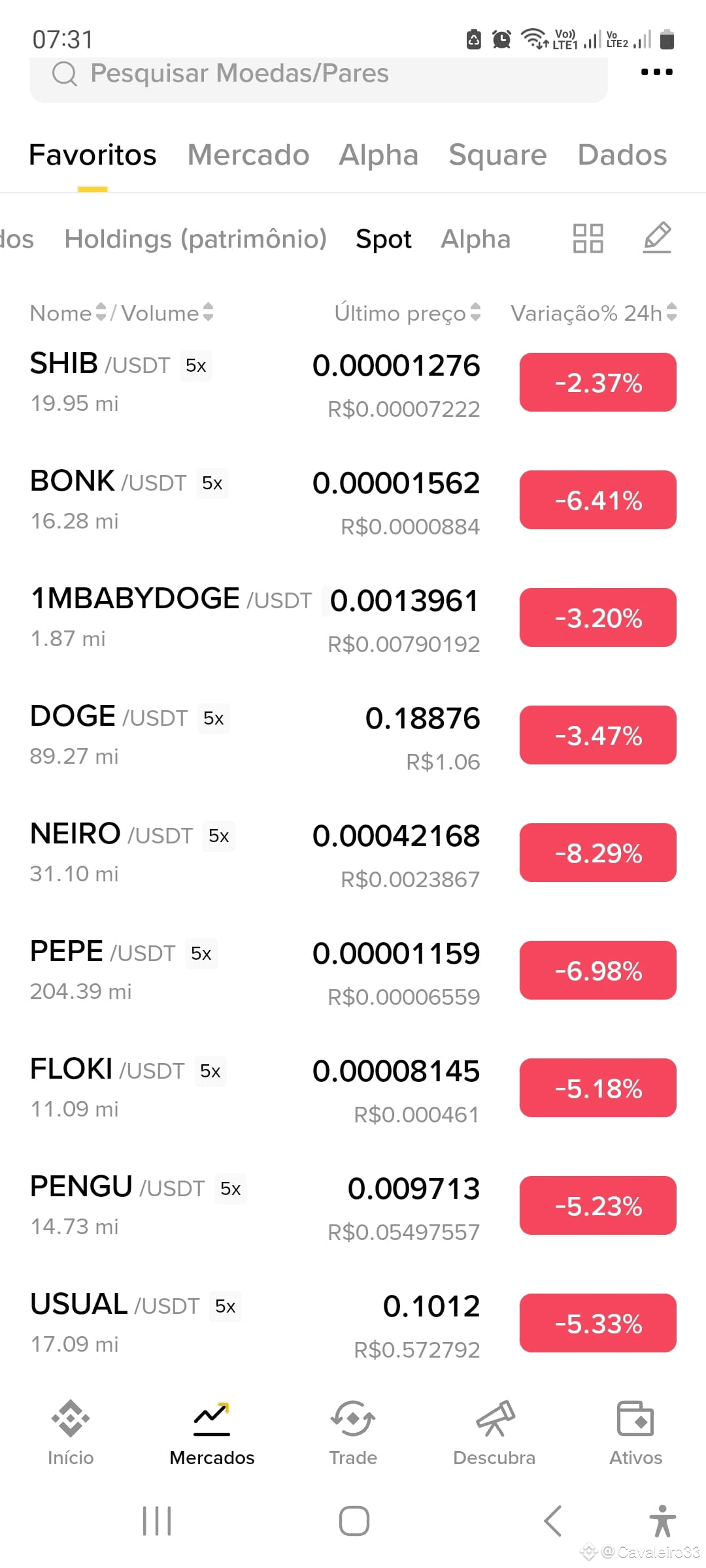Toggle PEPE -6.98% change badge
The height and width of the screenshot is (1568, 706).
(x=598, y=970)
